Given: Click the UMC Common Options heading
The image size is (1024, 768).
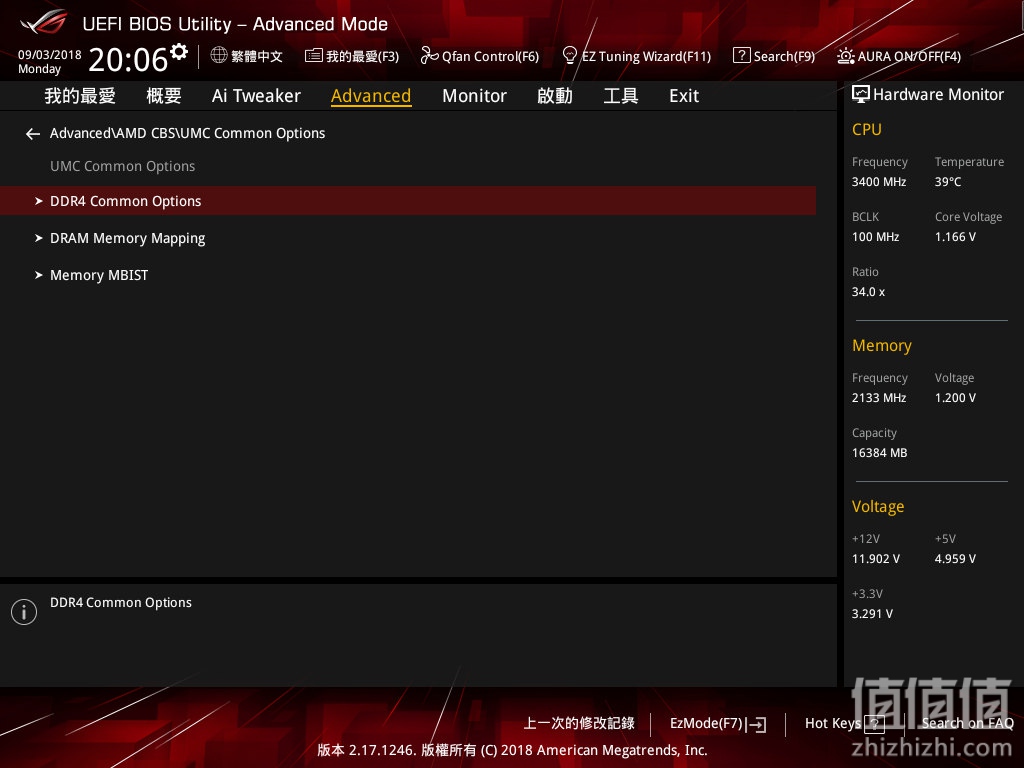Looking at the screenshot, I should point(123,167).
